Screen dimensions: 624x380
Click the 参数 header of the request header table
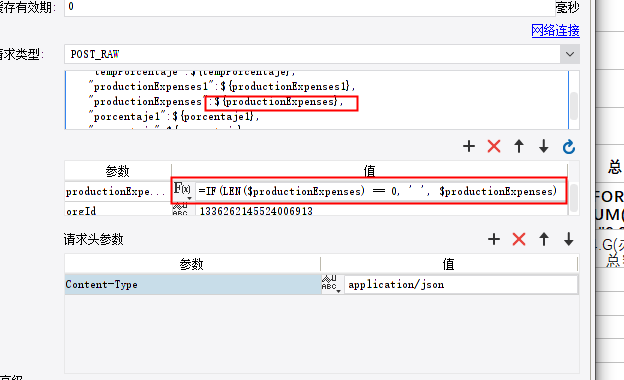pyautogui.click(x=192, y=264)
